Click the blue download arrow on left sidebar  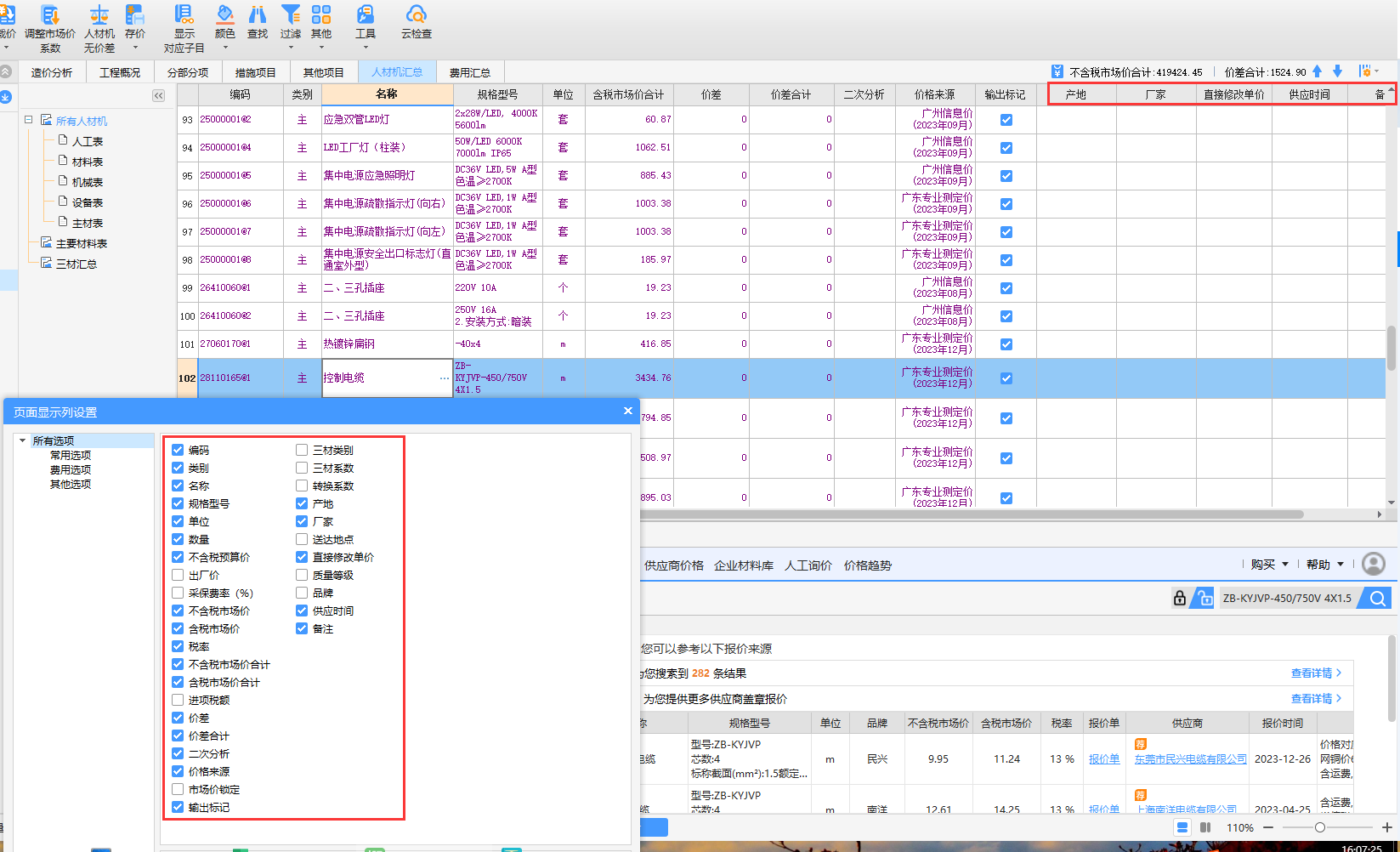[5, 97]
